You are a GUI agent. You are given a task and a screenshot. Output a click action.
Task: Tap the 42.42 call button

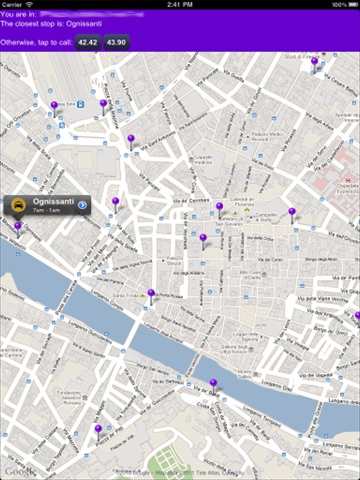[x=88, y=43]
